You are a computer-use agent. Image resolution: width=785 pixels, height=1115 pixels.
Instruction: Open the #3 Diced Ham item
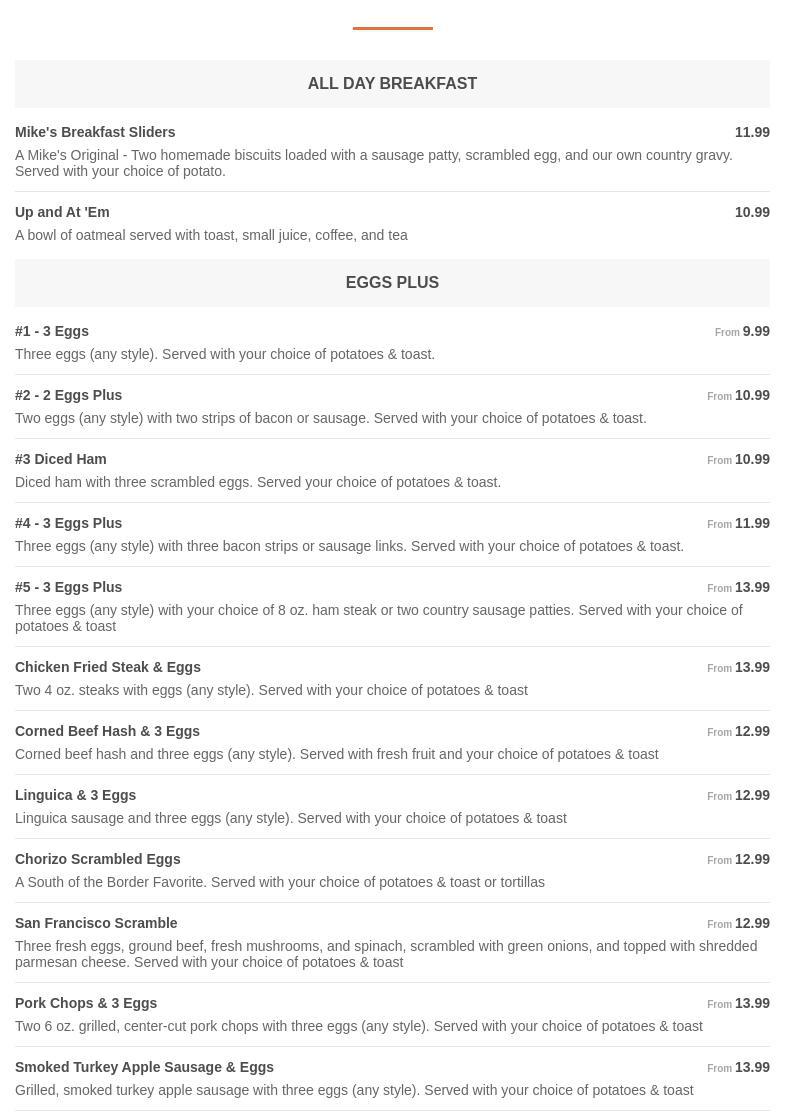click(61, 459)
